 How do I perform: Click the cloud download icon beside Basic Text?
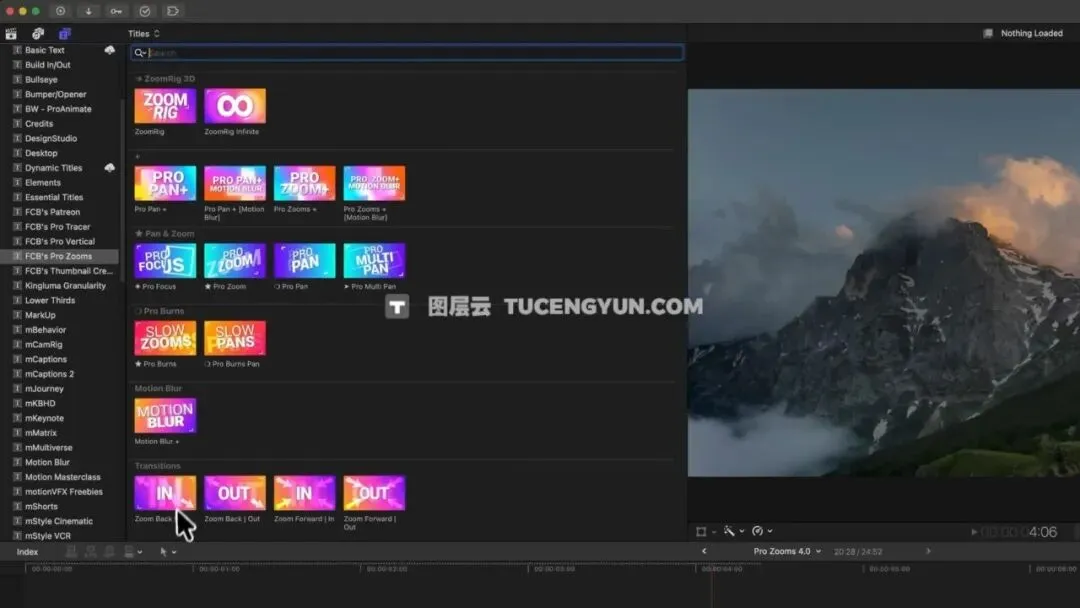point(110,50)
